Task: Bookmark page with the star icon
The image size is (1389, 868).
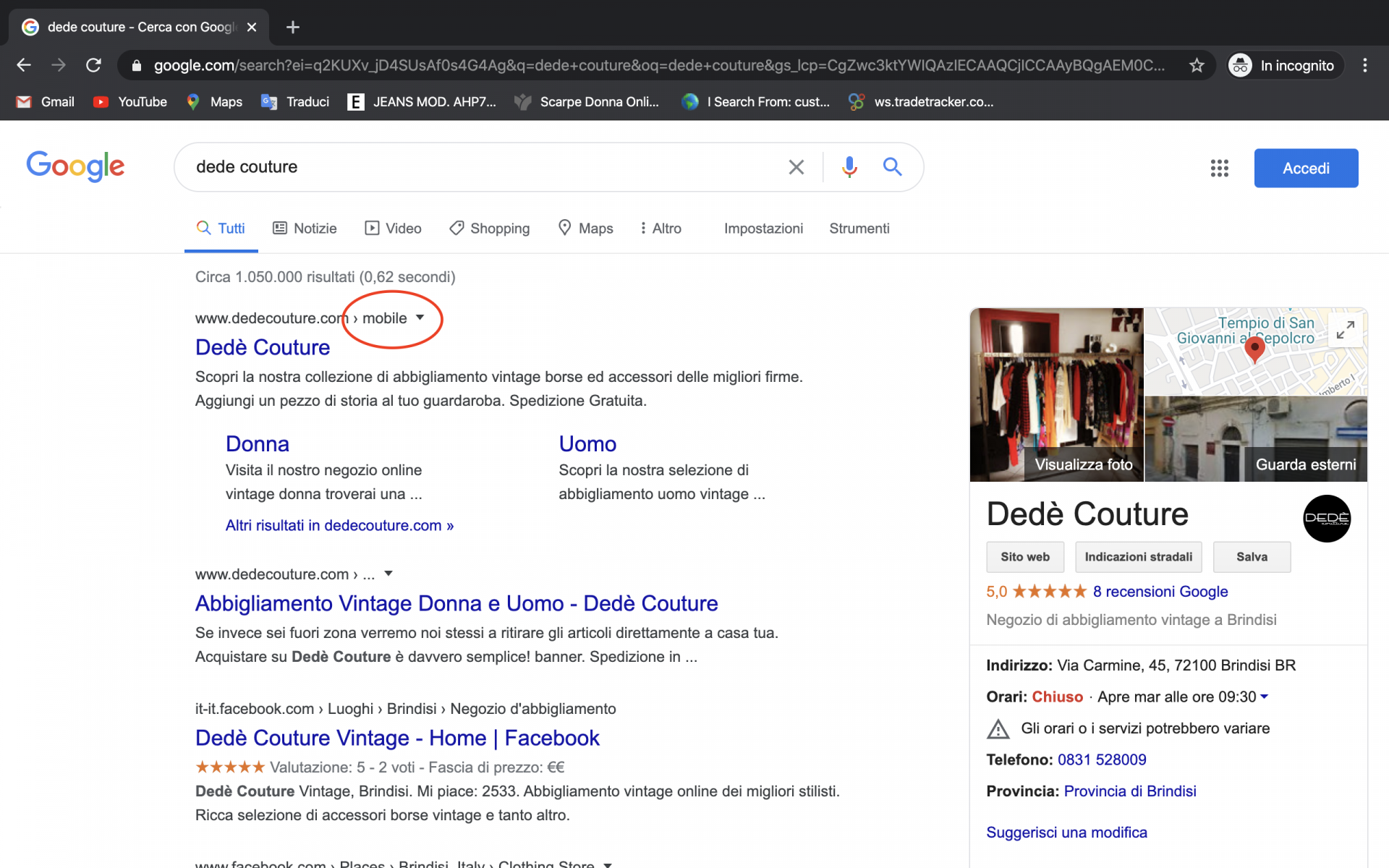Action: pos(1197,66)
